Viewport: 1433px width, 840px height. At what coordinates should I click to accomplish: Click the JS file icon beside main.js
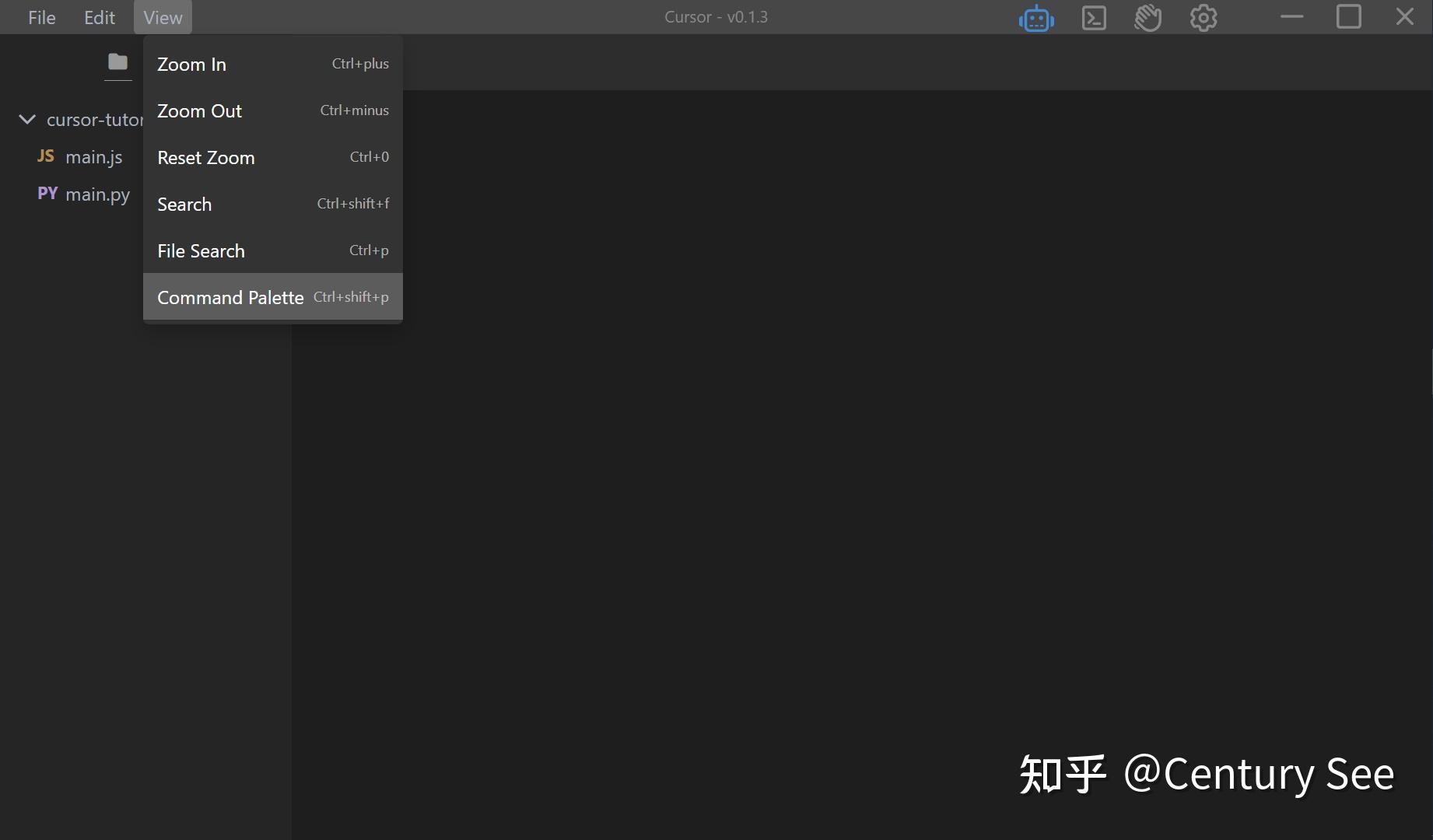pos(46,156)
